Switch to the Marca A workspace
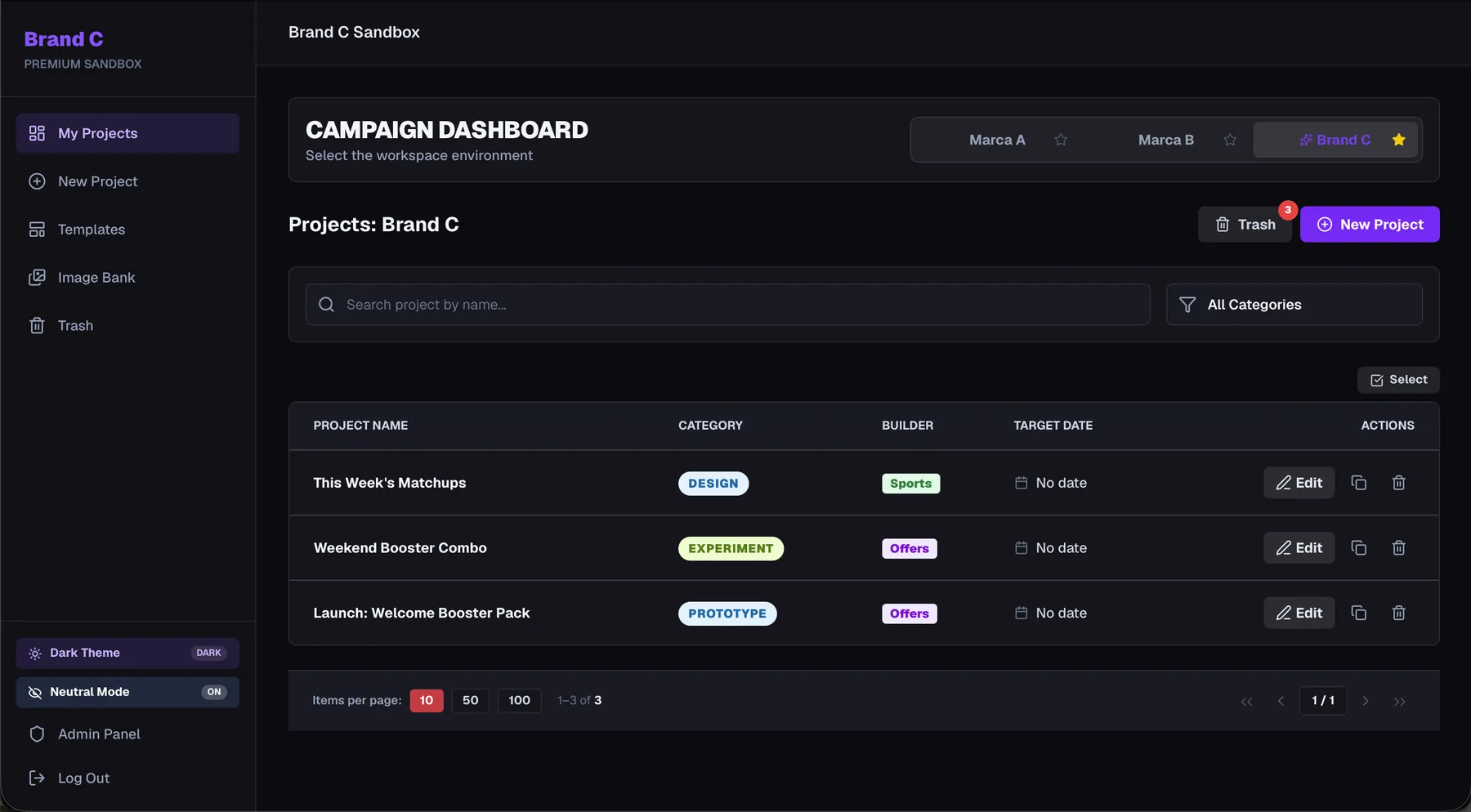The image size is (1471, 812). point(997,140)
